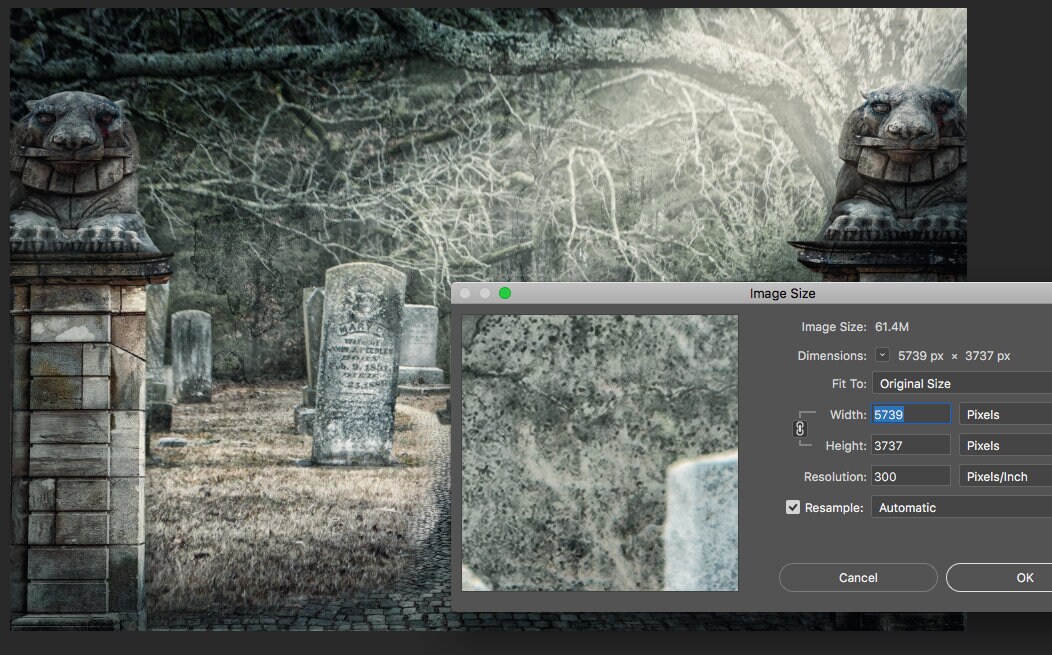The image size is (1052, 655).
Task: Open the Height units Pixels dropdown
Action: (x=1004, y=444)
